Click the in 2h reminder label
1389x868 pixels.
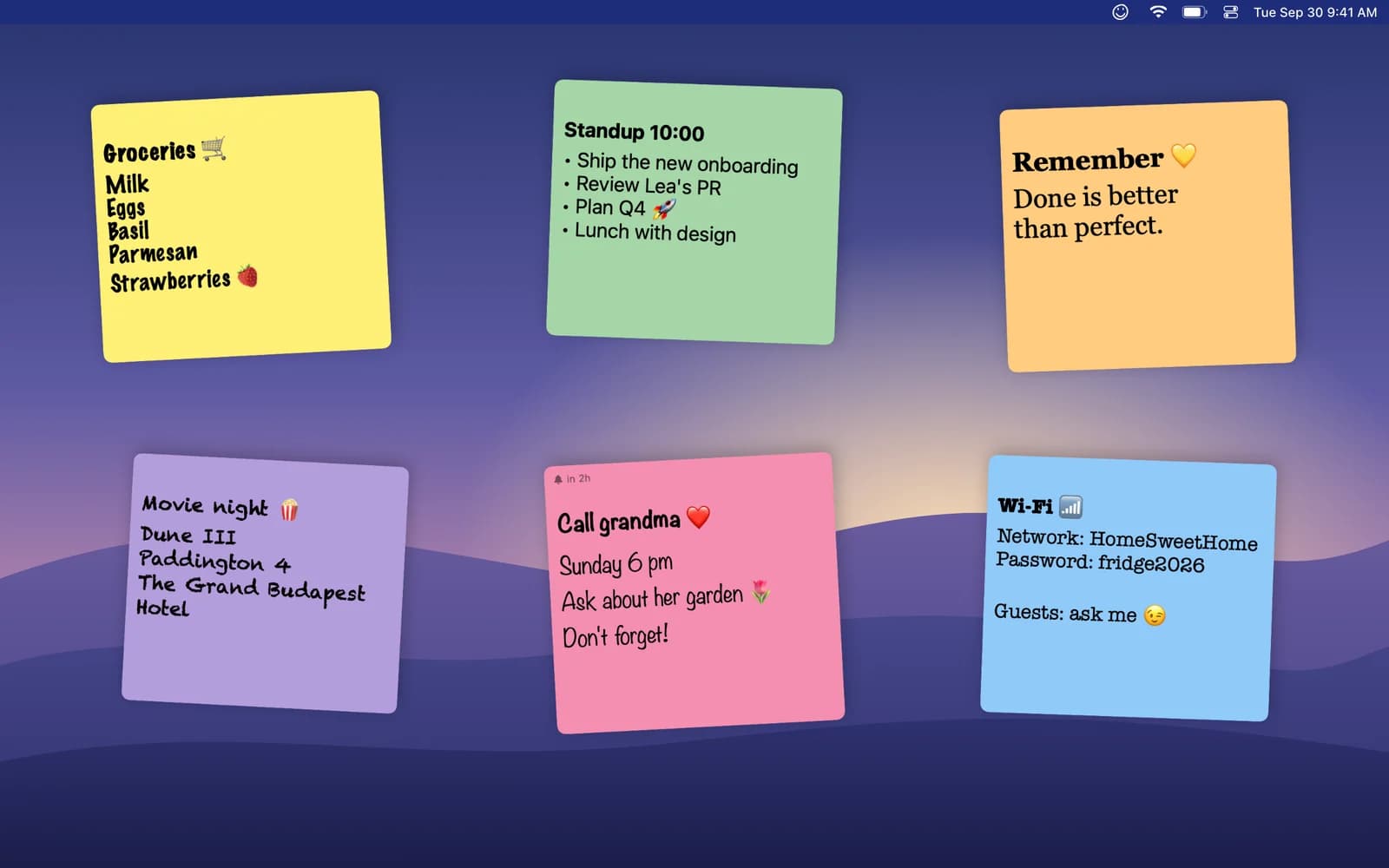tap(578, 478)
